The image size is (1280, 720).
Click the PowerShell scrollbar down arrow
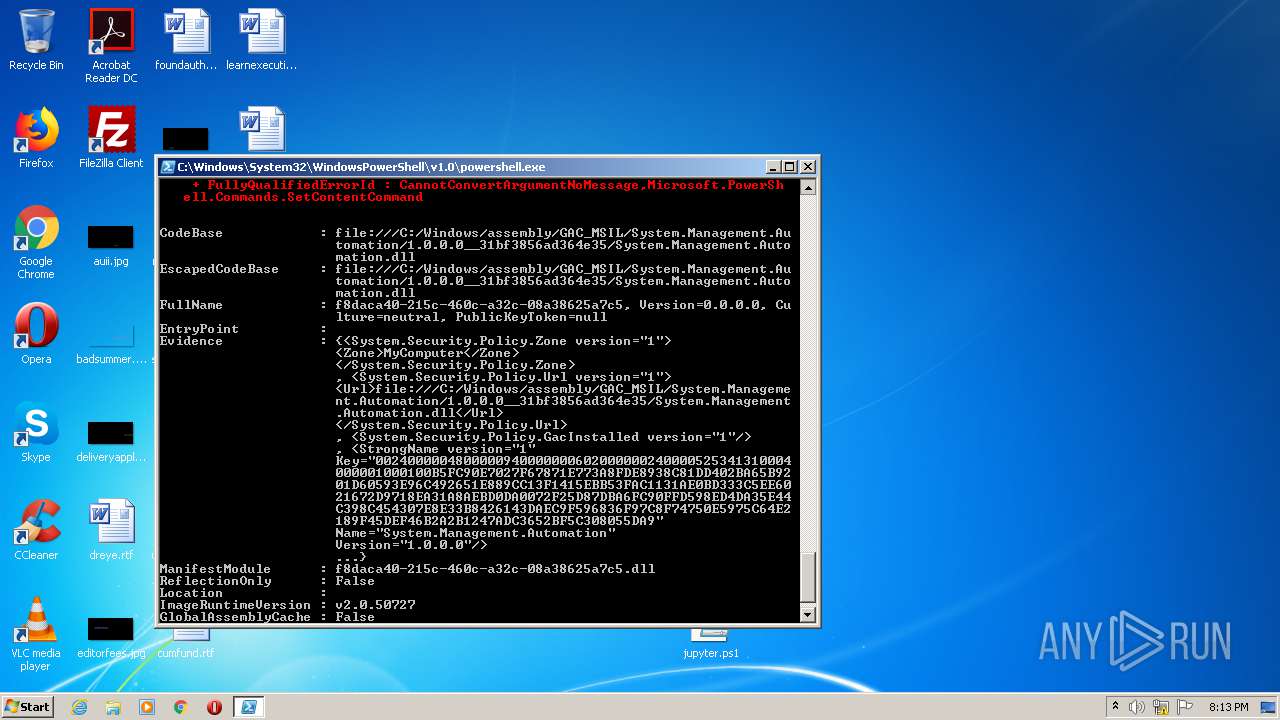click(x=809, y=614)
